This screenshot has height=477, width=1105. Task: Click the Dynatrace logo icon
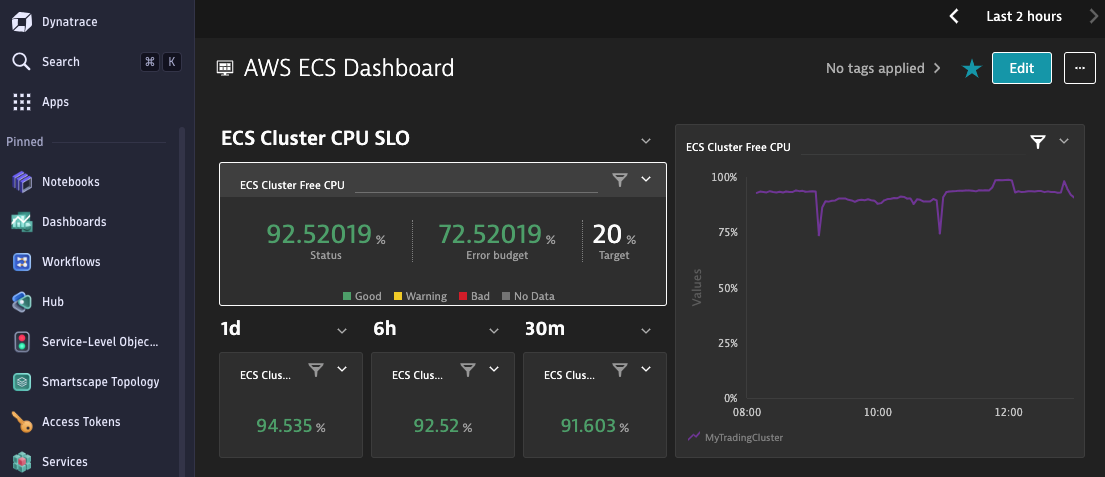pyautogui.click(x=22, y=21)
